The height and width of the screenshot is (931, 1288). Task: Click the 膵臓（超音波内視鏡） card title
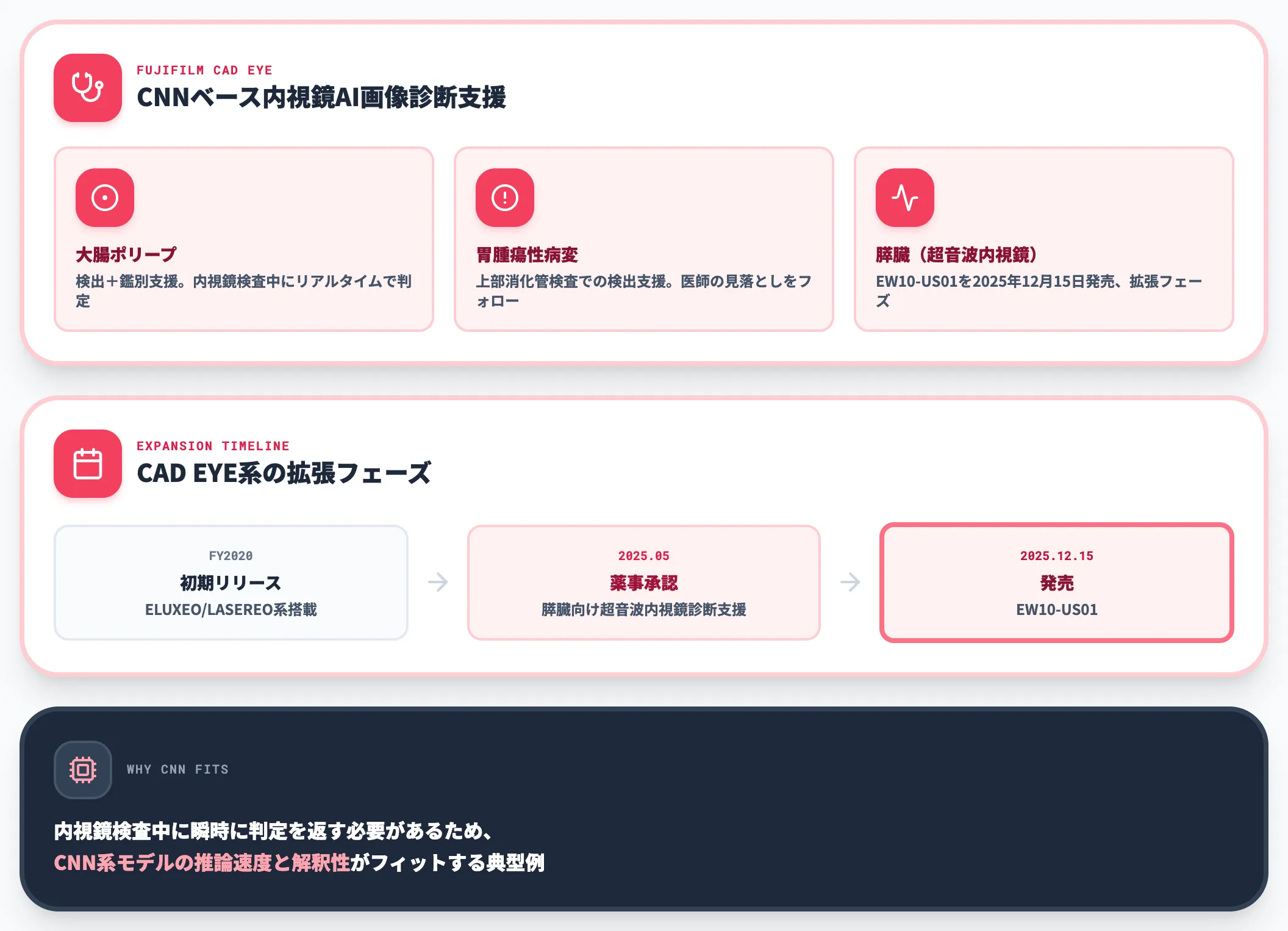coord(956,254)
